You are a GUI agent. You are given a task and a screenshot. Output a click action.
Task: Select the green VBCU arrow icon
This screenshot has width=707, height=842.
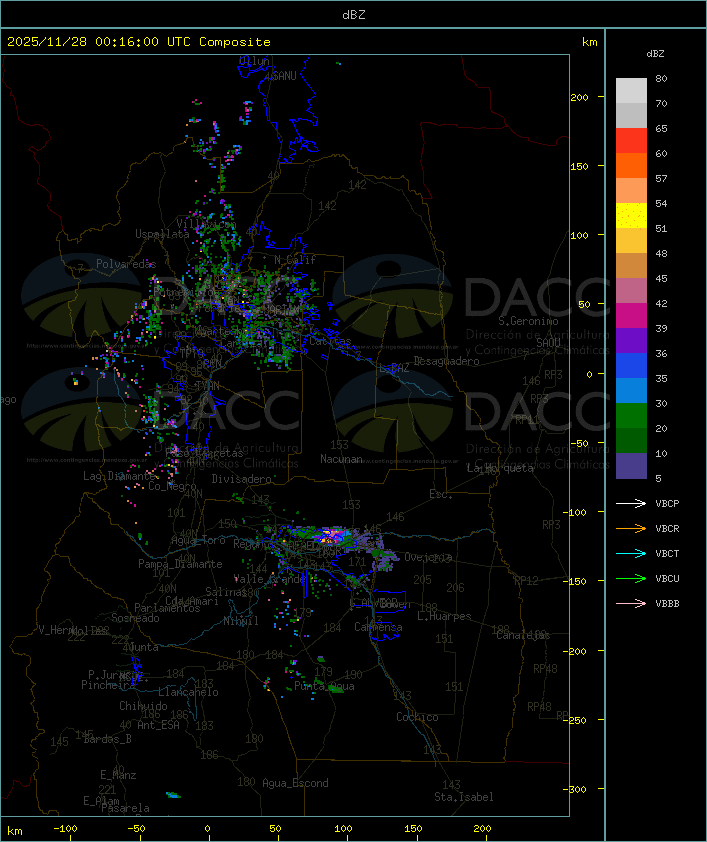(631, 578)
